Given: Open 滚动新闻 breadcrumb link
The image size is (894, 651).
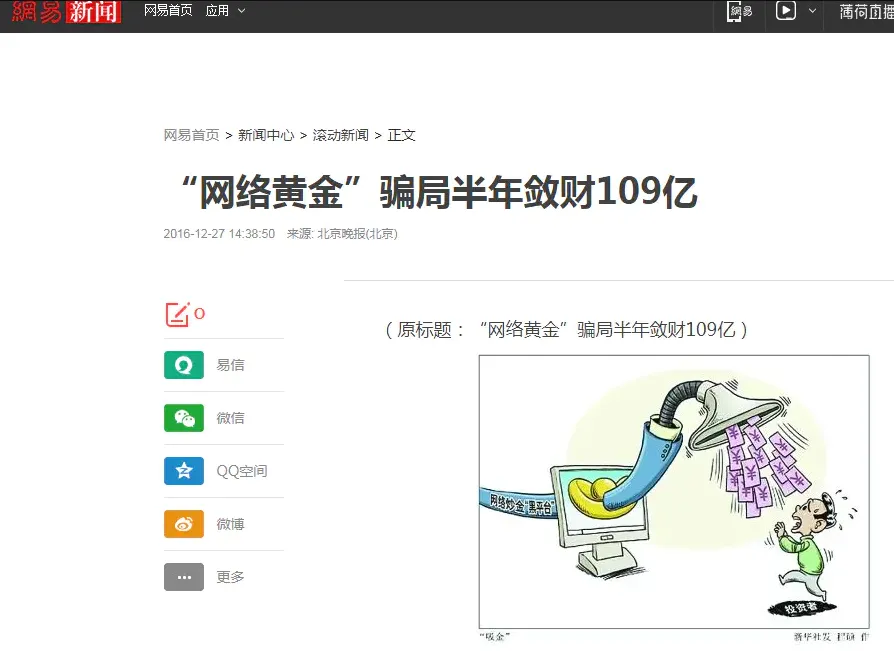Looking at the screenshot, I should click(x=340, y=135).
